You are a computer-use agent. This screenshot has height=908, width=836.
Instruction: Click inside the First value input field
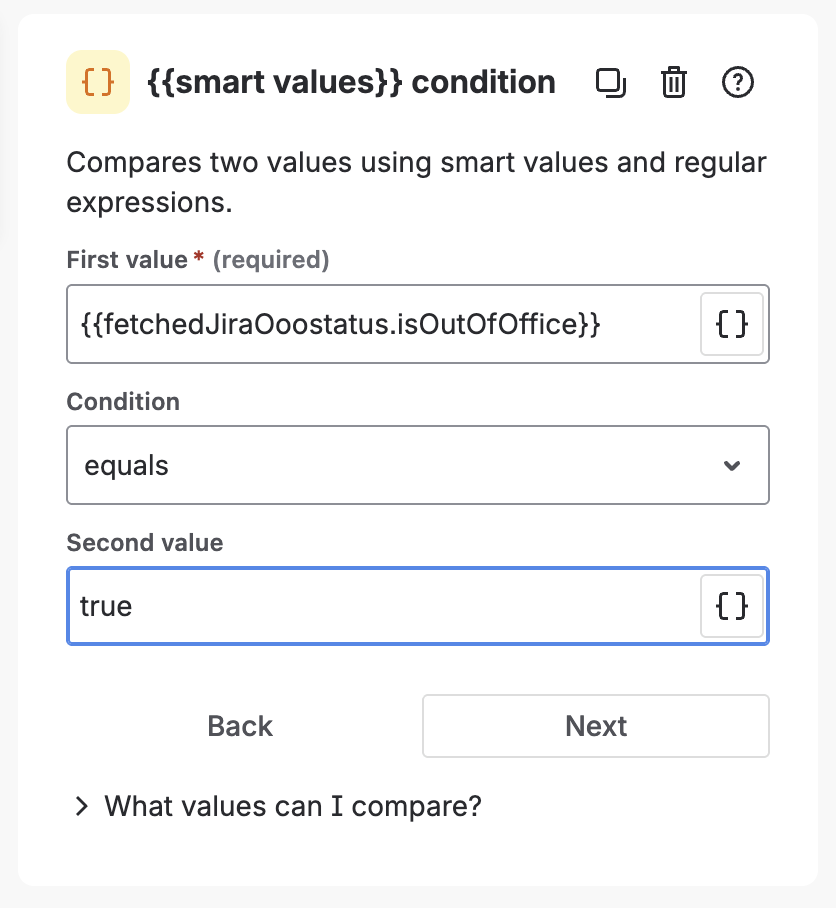tap(380, 324)
